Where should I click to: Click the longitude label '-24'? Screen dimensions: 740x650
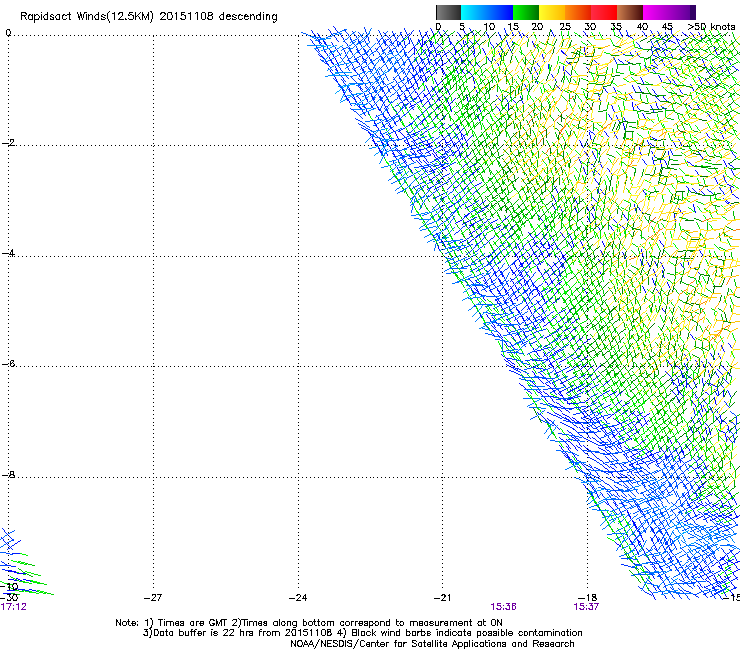pyautogui.click(x=298, y=598)
